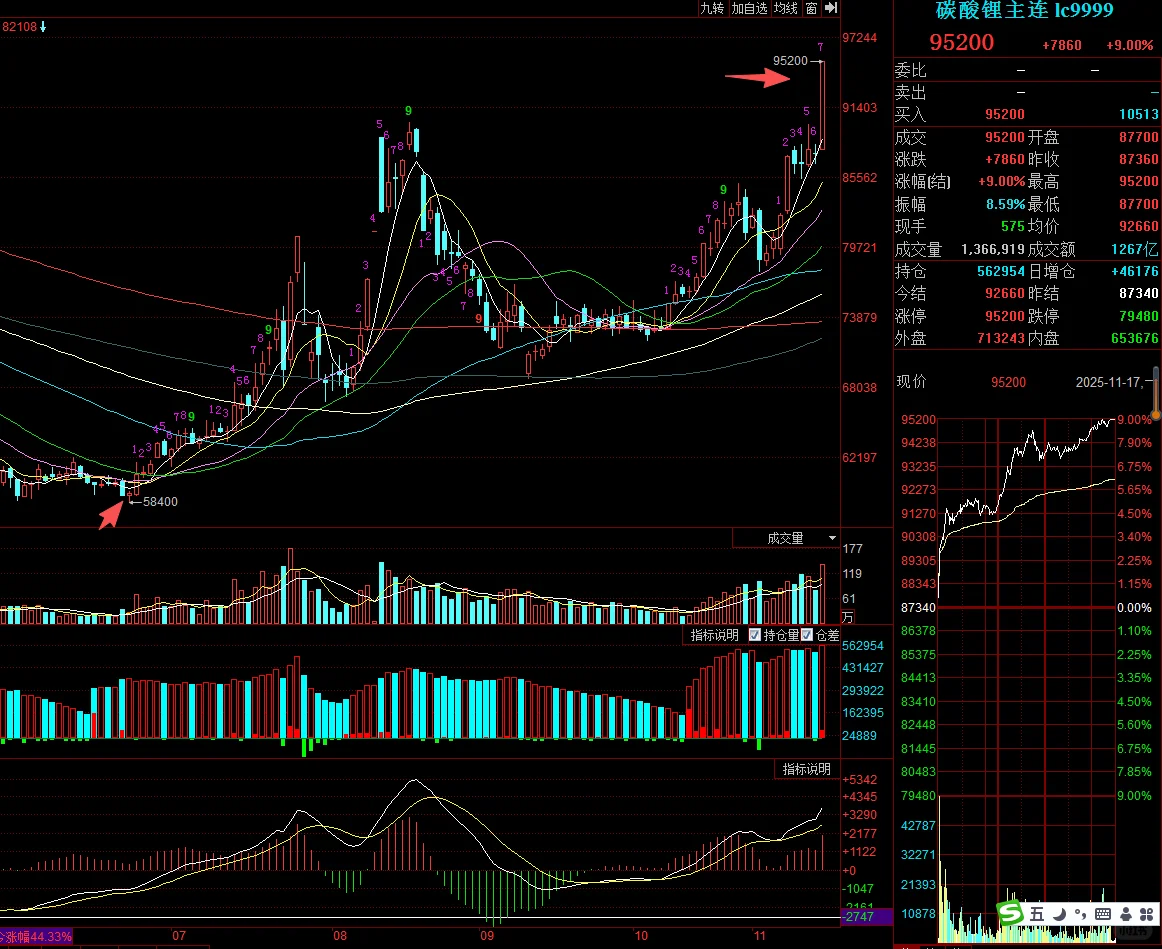This screenshot has width=1162, height=949.
Task: Open 指标说明 in the open-interest panel
Action: pos(714,635)
